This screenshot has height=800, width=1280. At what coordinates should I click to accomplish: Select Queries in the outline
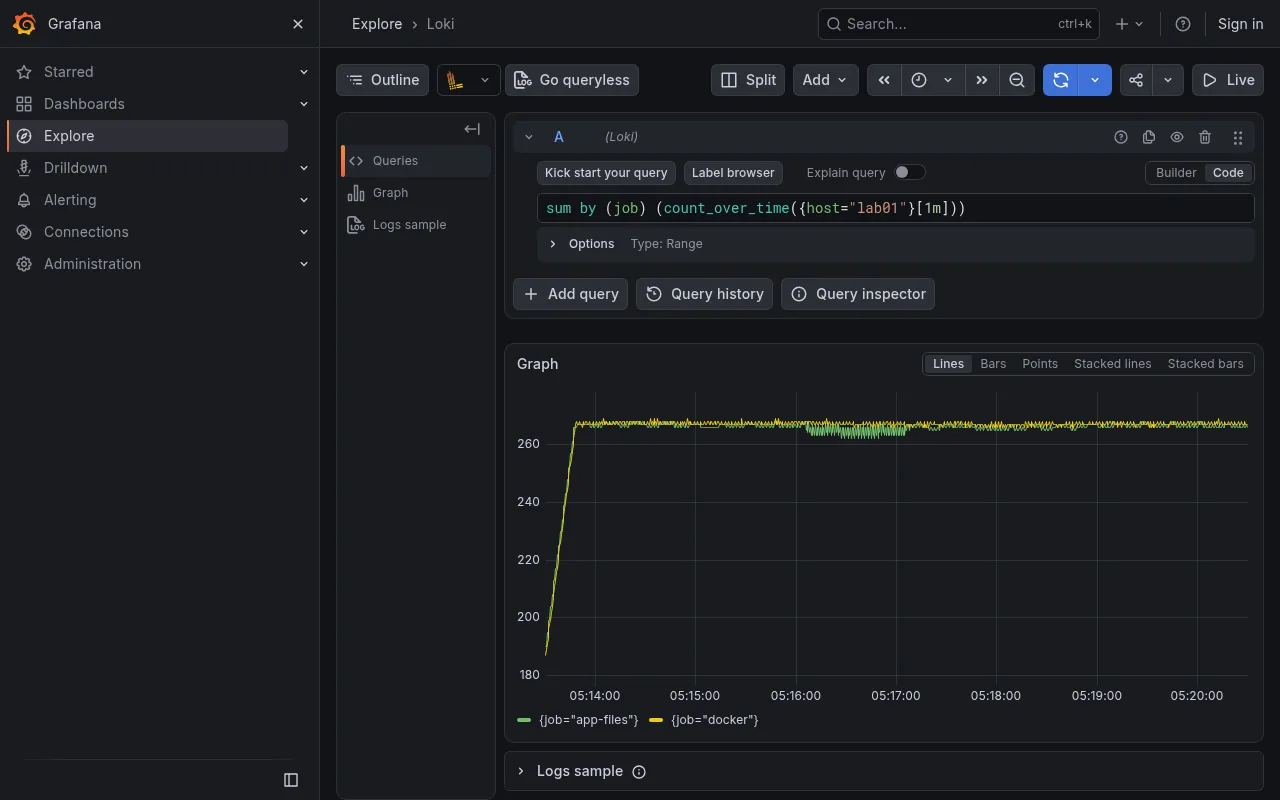click(416, 161)
